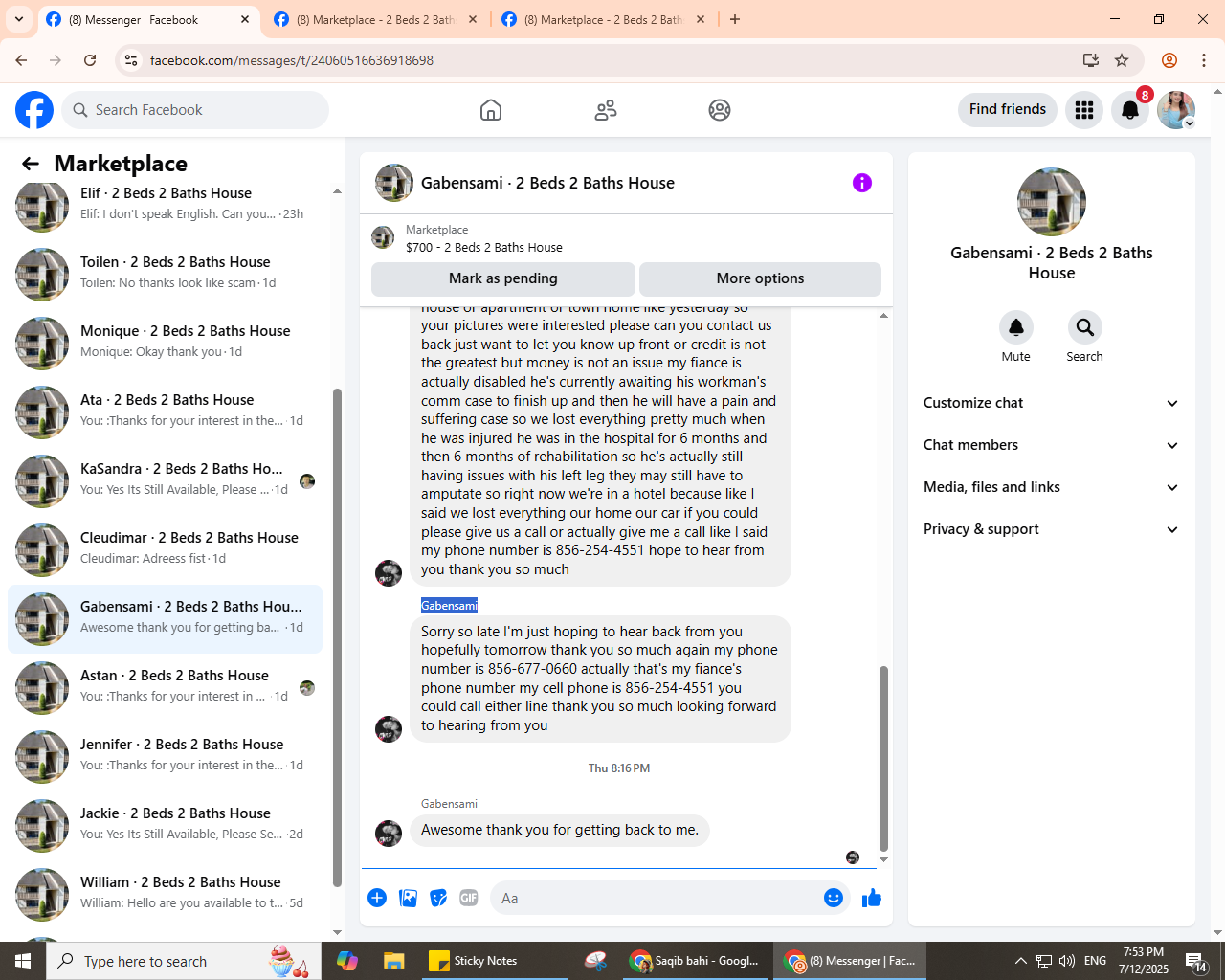1225x980 pixels.
Task: Open Cleudimar conversation in list
Action: [165, 550]
